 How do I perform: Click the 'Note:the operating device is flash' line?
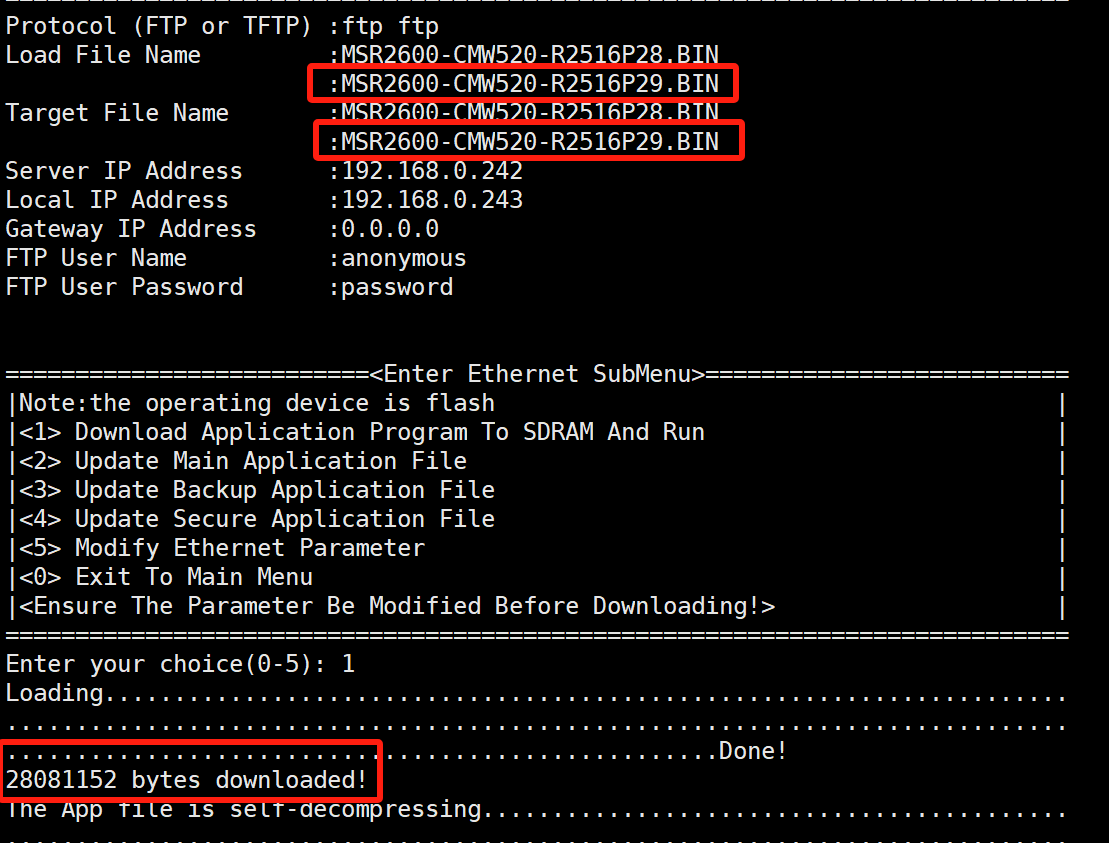256,403
